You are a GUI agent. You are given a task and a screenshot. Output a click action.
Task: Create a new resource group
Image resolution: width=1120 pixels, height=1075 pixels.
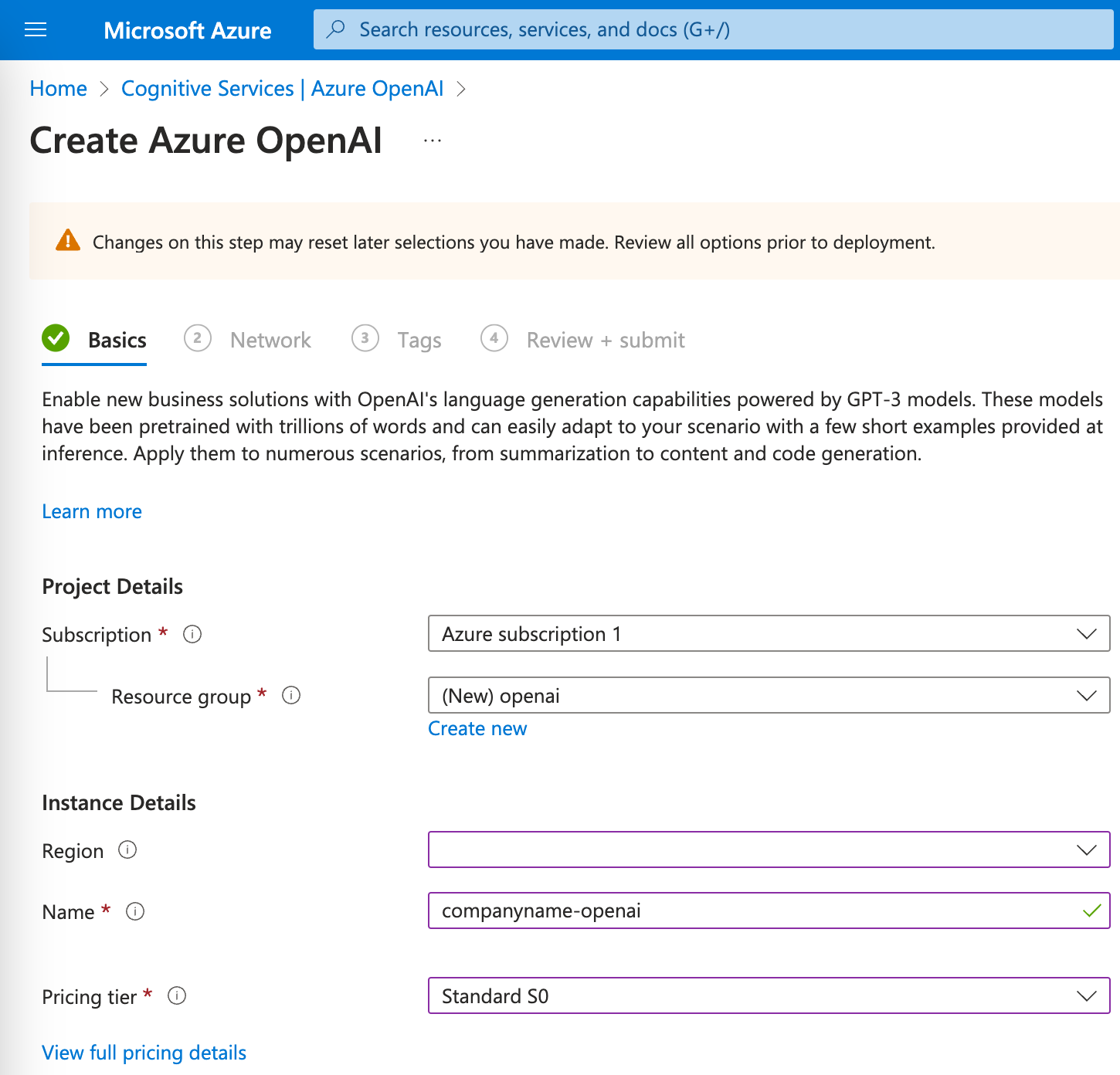click(477, 728)
